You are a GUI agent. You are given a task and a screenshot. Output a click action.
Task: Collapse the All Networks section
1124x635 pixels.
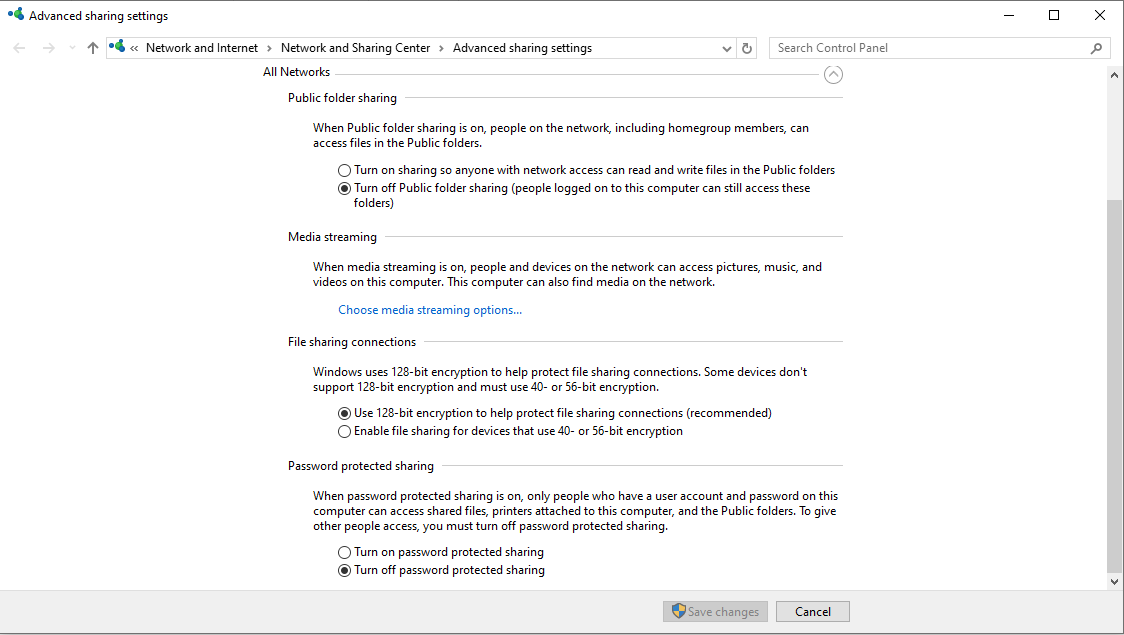[833, 75]
